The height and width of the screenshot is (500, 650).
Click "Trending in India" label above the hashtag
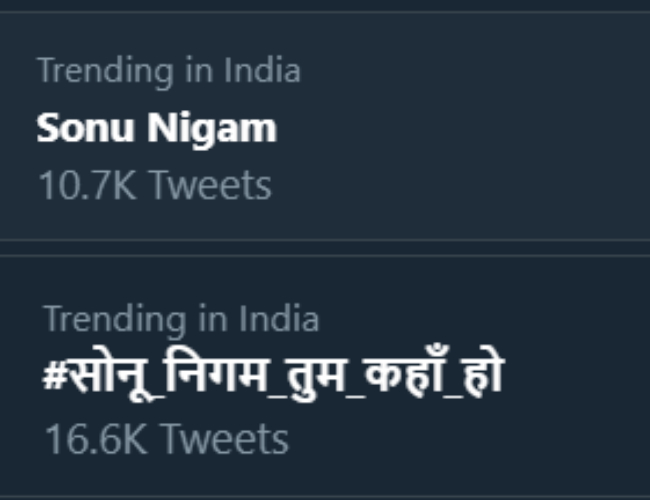tap(181, 319)
